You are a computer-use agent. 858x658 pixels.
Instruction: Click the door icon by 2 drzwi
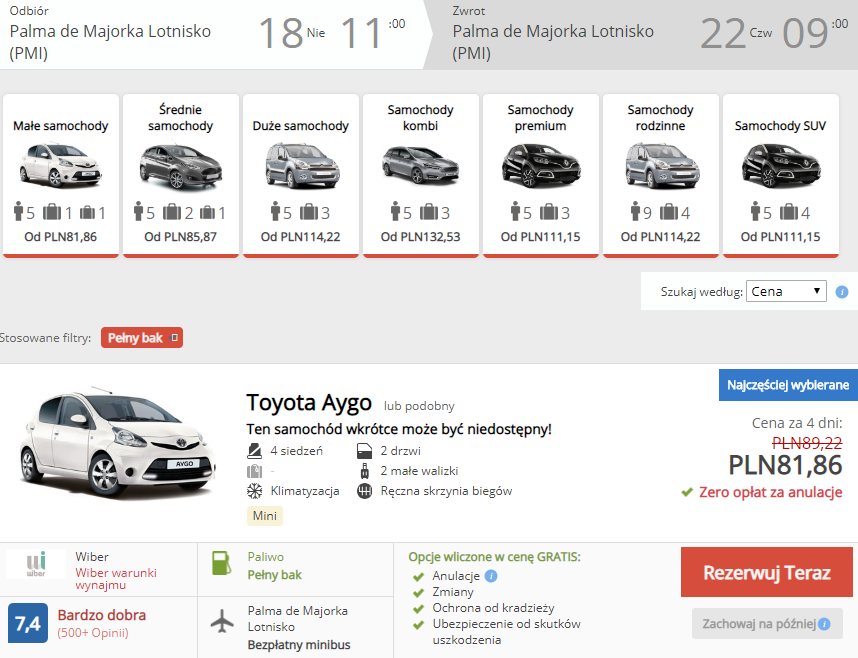(364, 451)
